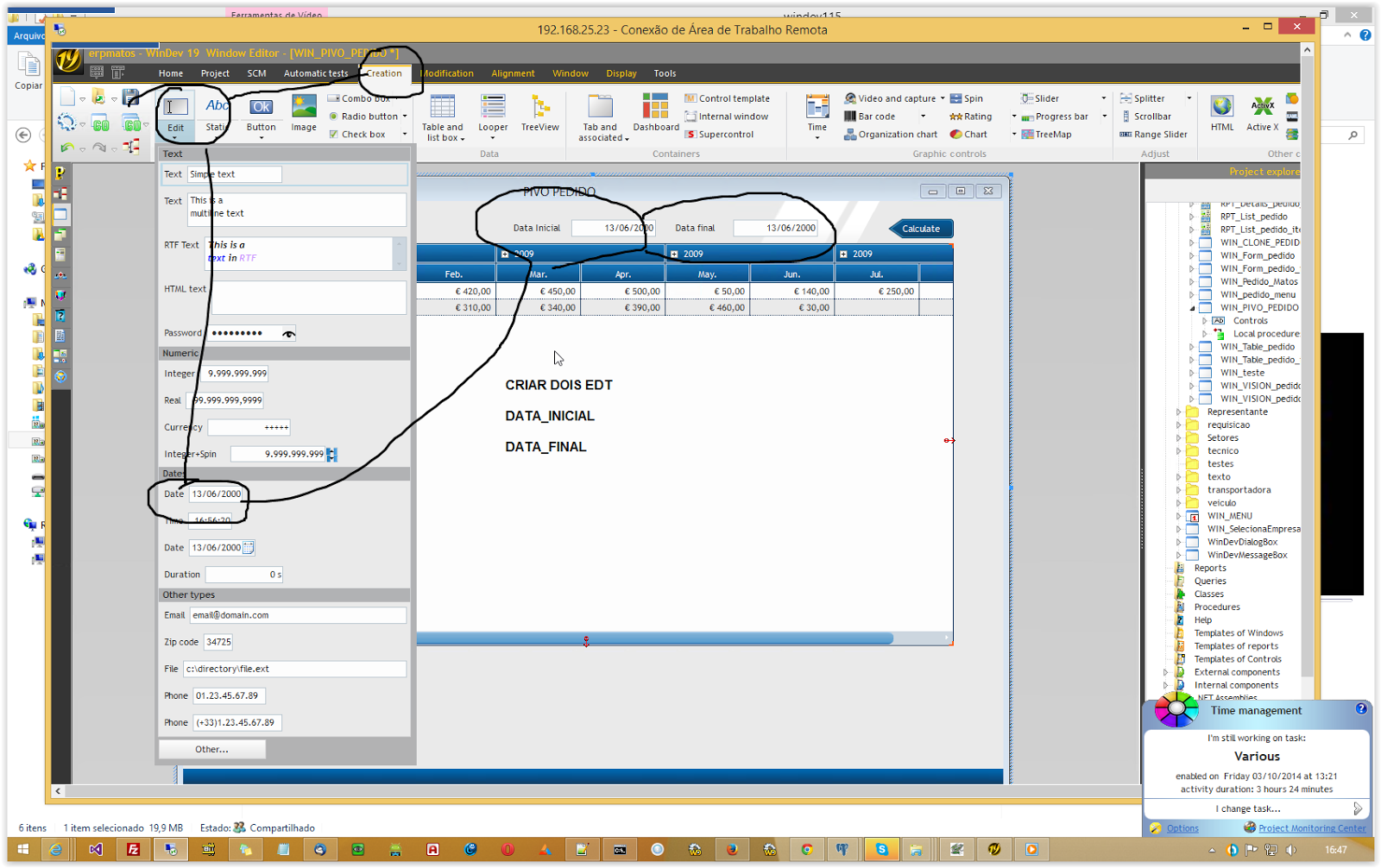This screenshot has height=868, width=1381.
Task: Insert a Time control
Action: tap(817, 117)
